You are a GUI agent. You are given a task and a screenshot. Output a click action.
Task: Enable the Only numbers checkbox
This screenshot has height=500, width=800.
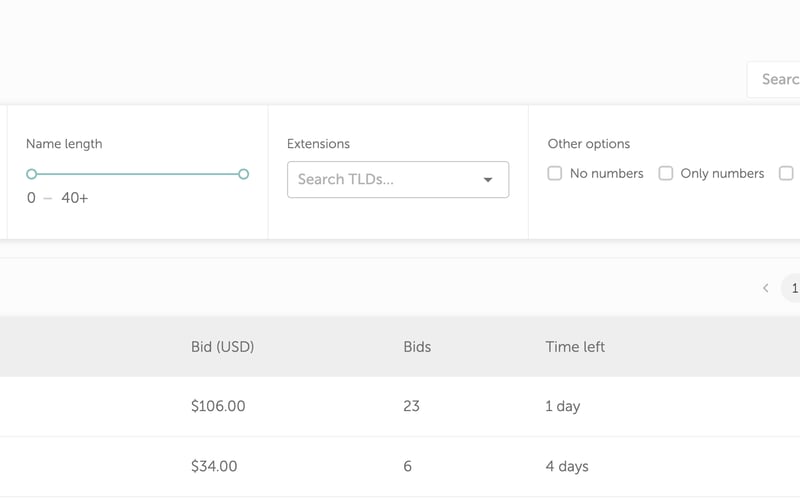coord(665,173)
